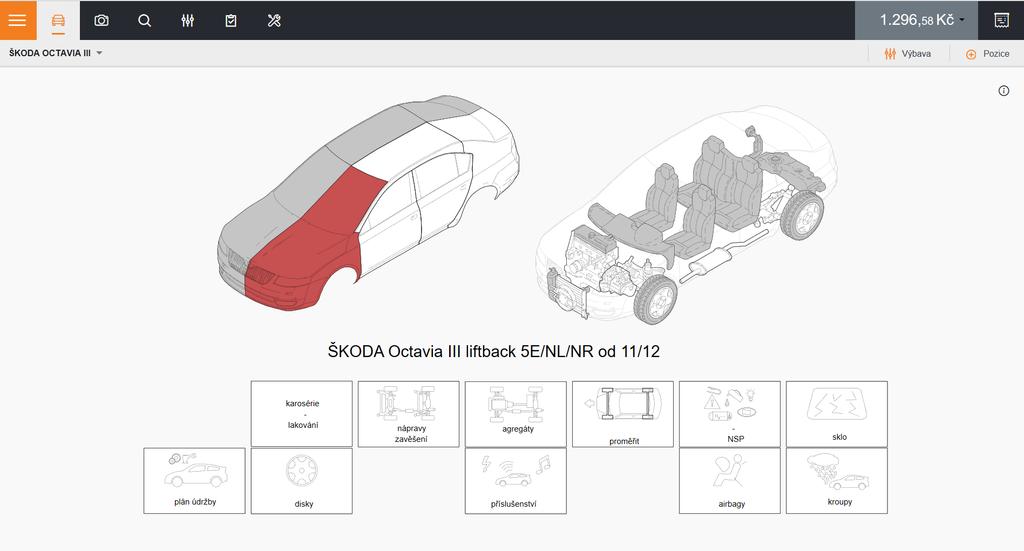This screenshot has height=551, width=1024.
Task: Select the rear wheel in the chassis diagram
Action: tap(802, 215)
